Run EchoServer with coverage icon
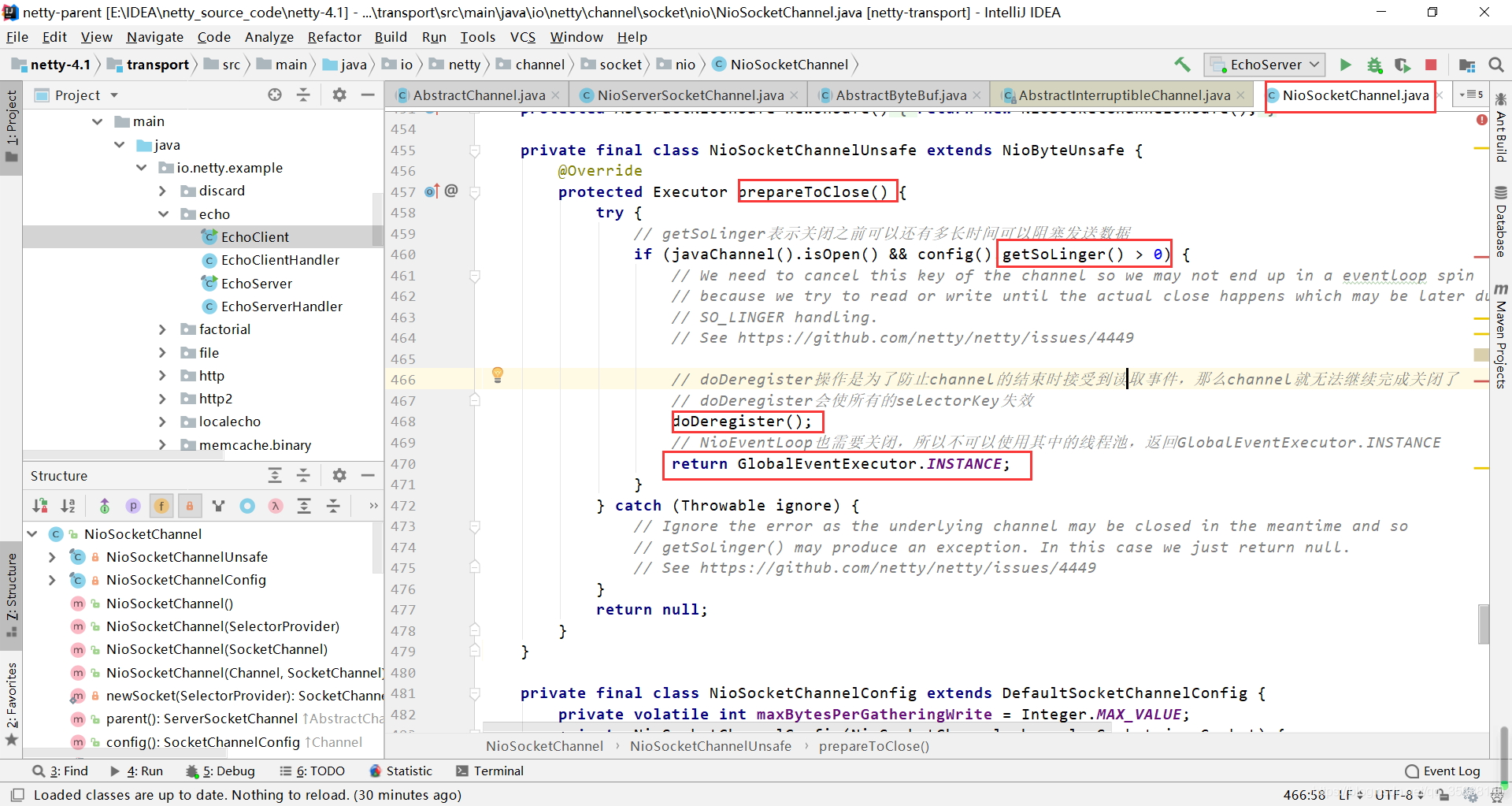The width and height of the screenshot is (1512, 806). click(x=1403, y=65)
